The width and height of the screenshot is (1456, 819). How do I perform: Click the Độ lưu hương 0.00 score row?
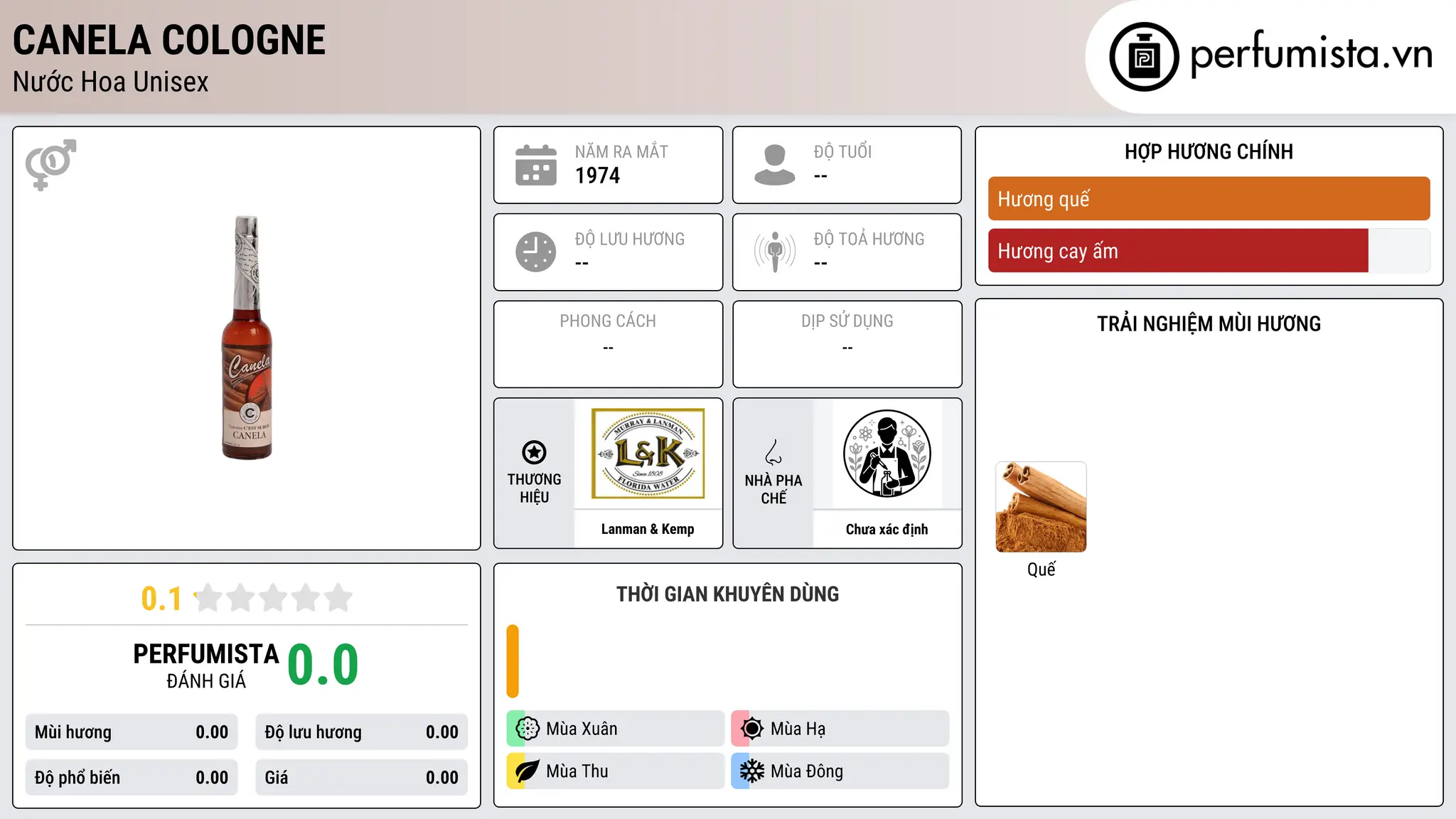click(361, 732)
